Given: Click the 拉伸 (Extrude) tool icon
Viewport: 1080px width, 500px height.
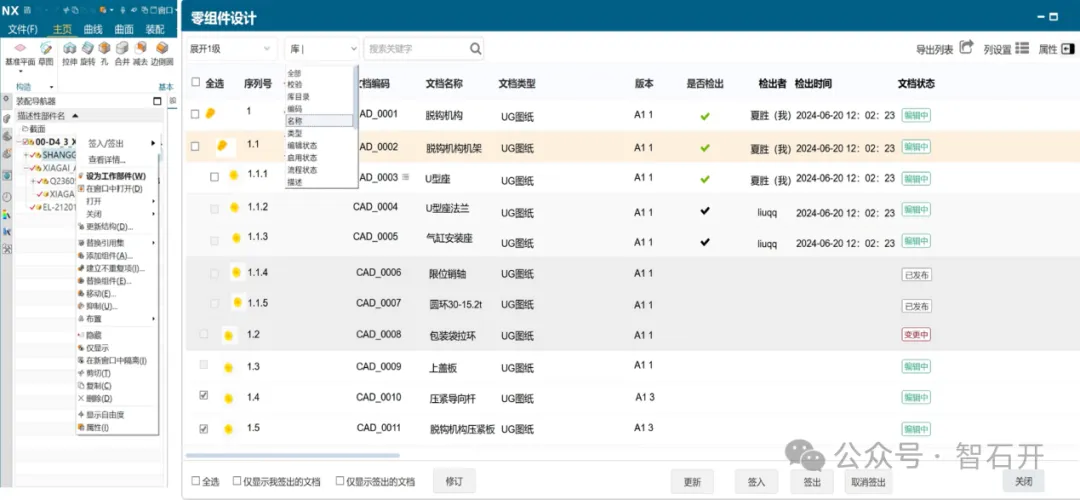Looking at the screenshot, I should (x=69, y=48).
